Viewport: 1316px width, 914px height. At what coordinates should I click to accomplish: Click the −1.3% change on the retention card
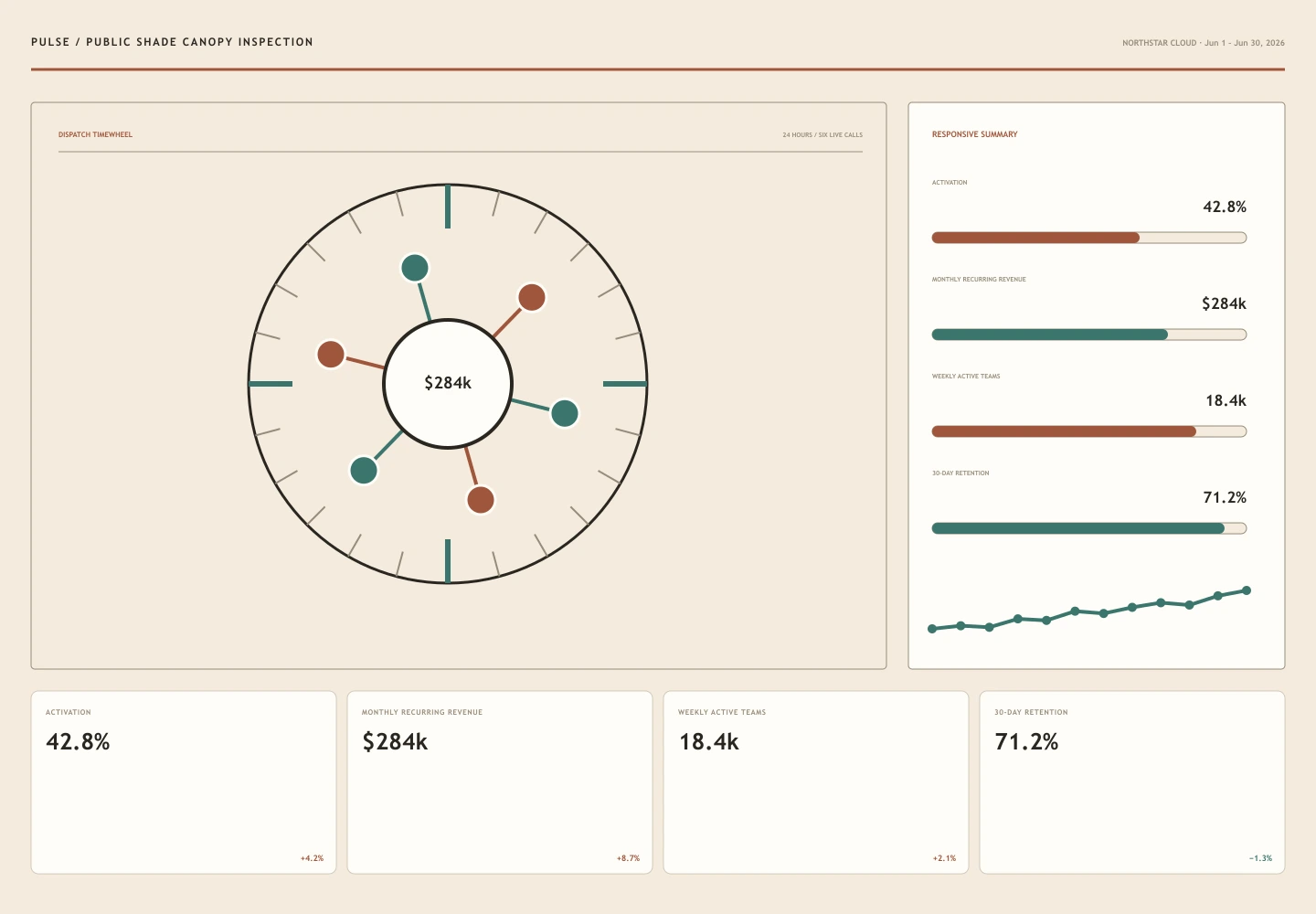pos(1260,858)
